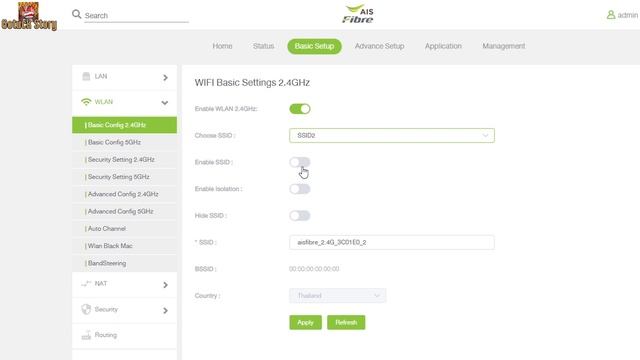Open Security Setting 5GHz menu item
This screenshot has width=640, height=360.
(x=124, y=177)
